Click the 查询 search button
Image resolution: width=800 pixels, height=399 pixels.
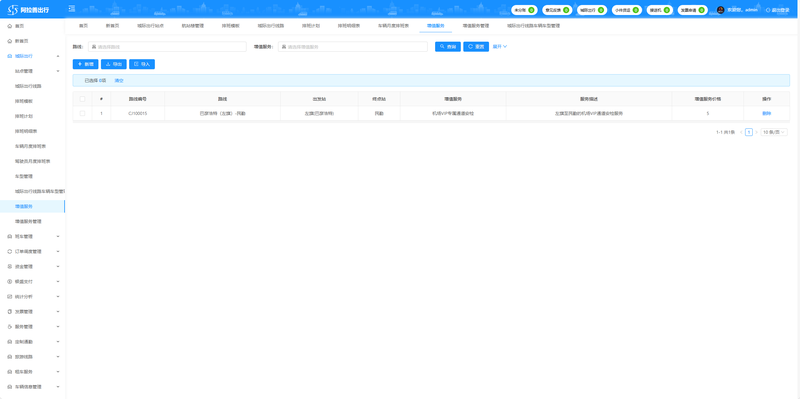(x=447, y=46)
